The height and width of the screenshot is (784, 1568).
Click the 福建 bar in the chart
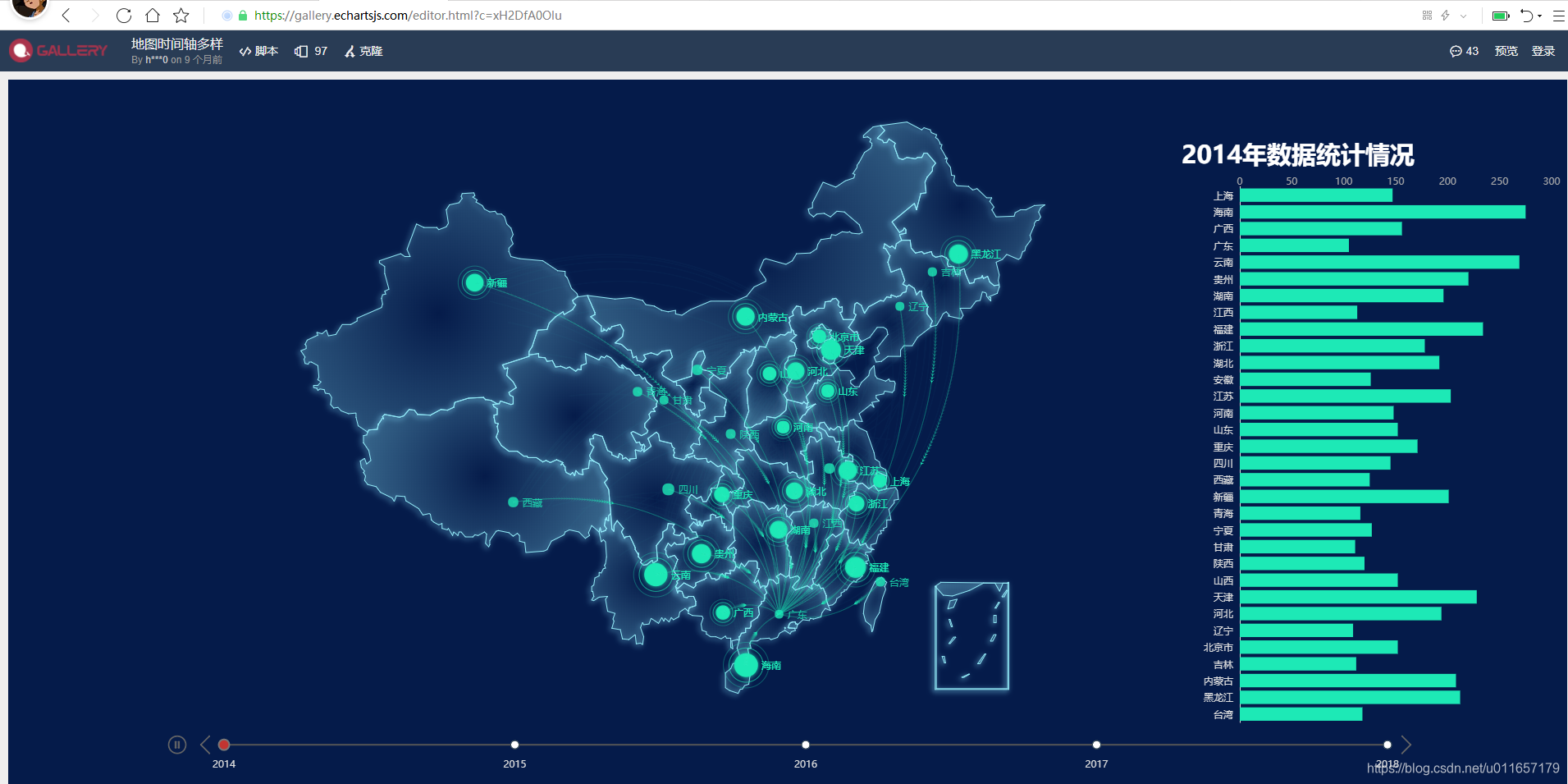tap(1361, 329)
